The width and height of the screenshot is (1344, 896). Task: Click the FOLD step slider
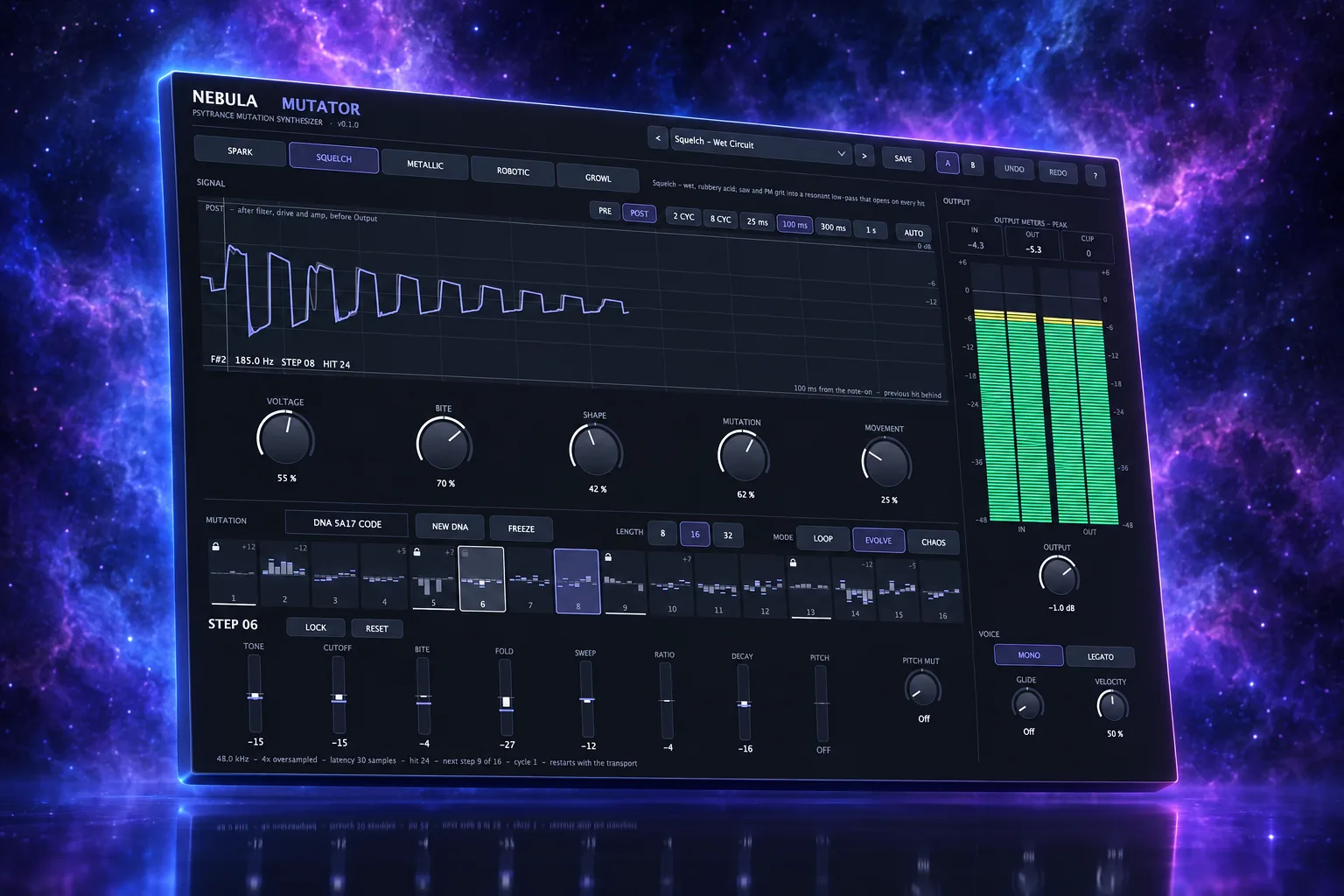(x=506, y=698)
